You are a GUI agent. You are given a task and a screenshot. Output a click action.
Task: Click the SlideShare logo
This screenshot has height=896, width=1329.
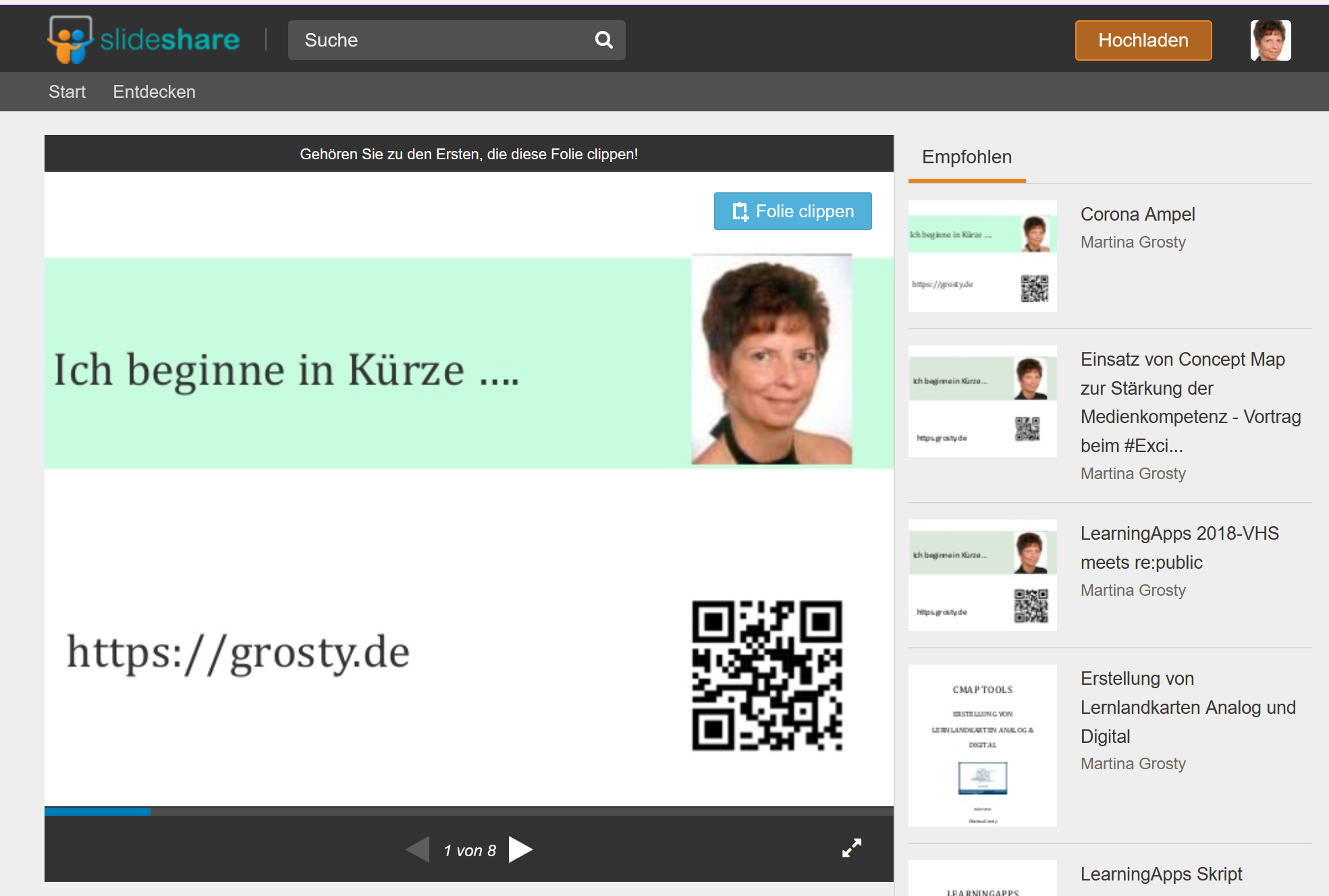(144, 40)
